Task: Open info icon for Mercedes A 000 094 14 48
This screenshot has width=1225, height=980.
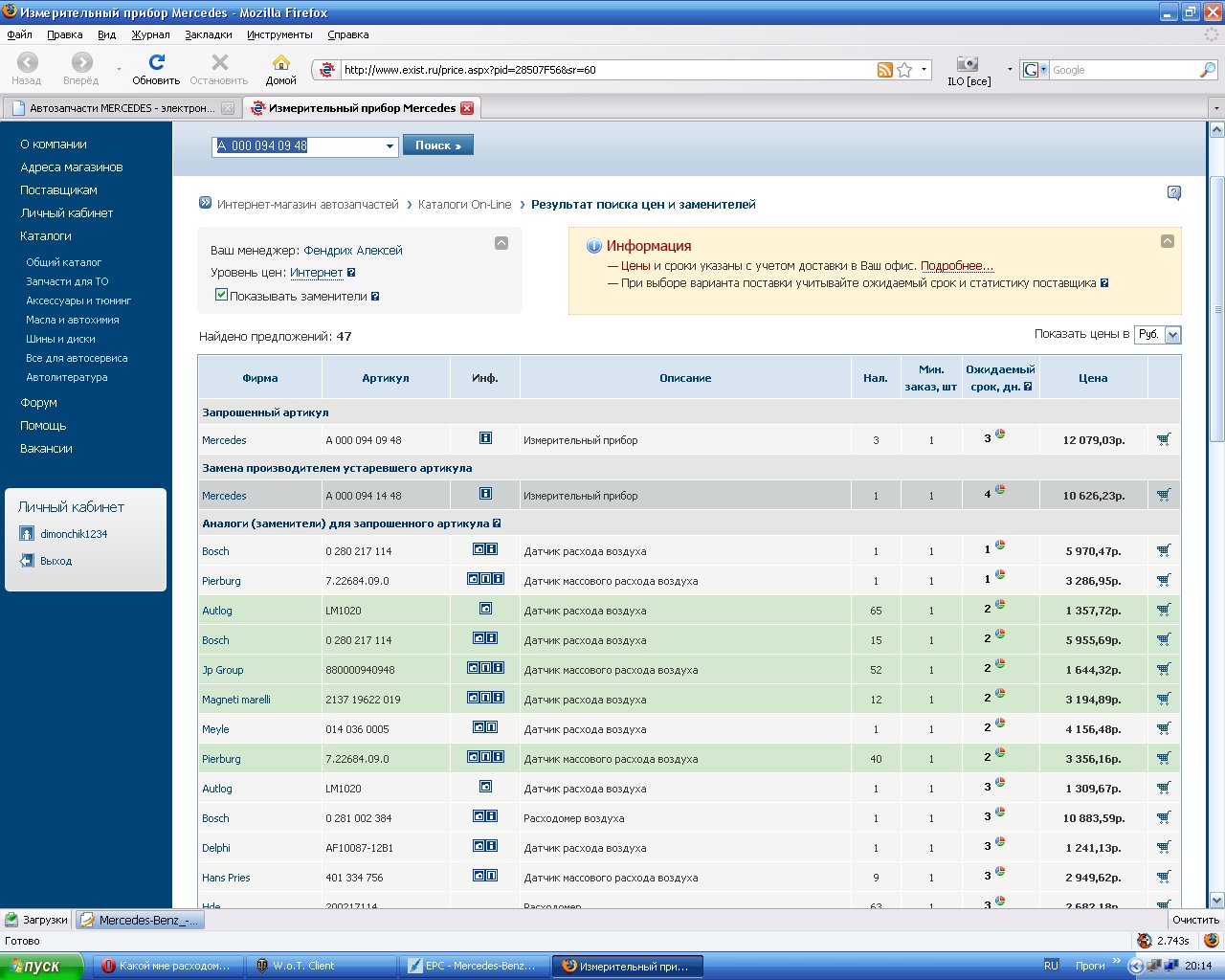Action: (x=485, y=494)
